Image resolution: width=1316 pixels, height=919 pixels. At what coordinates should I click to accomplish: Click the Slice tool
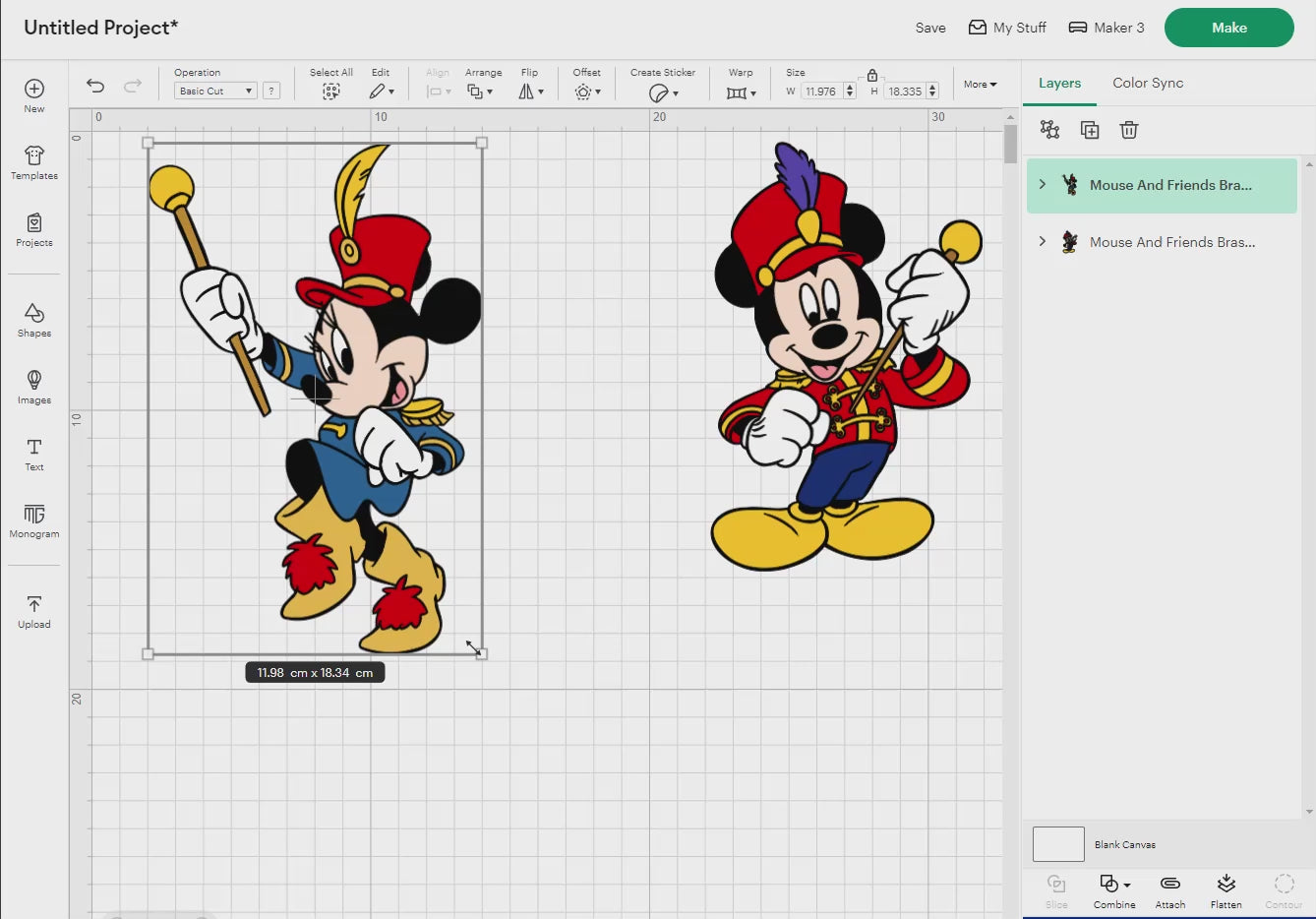pyautogui.click(x=1056, y=890)
